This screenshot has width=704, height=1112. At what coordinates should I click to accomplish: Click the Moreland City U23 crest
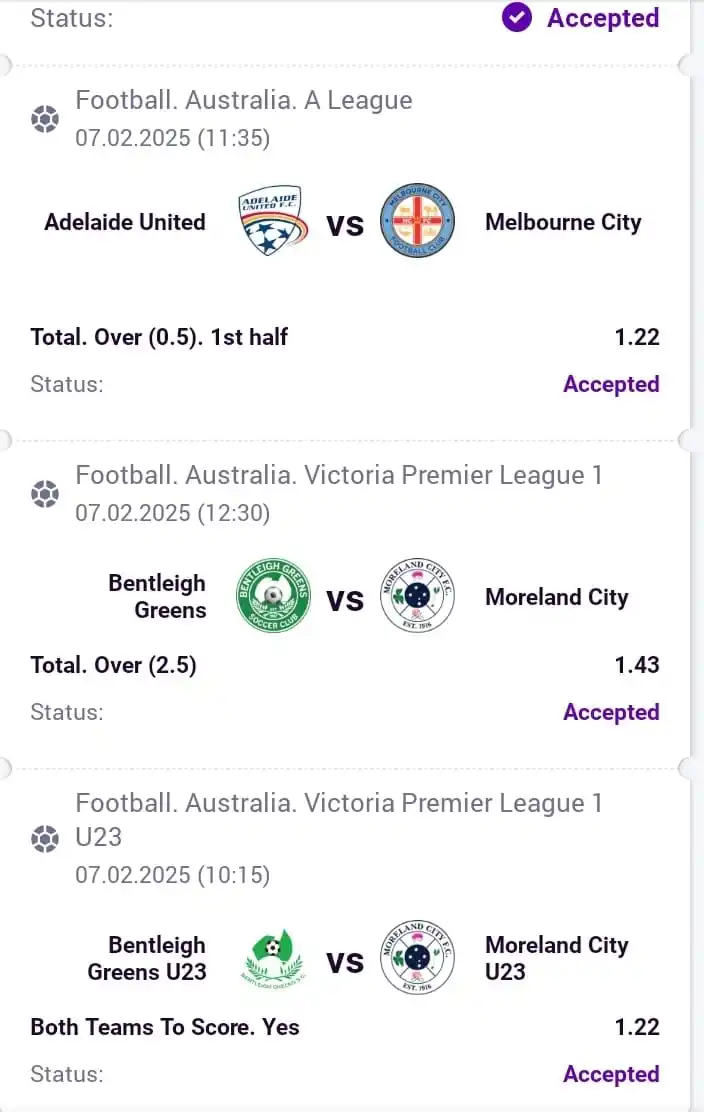coord(418,959)
